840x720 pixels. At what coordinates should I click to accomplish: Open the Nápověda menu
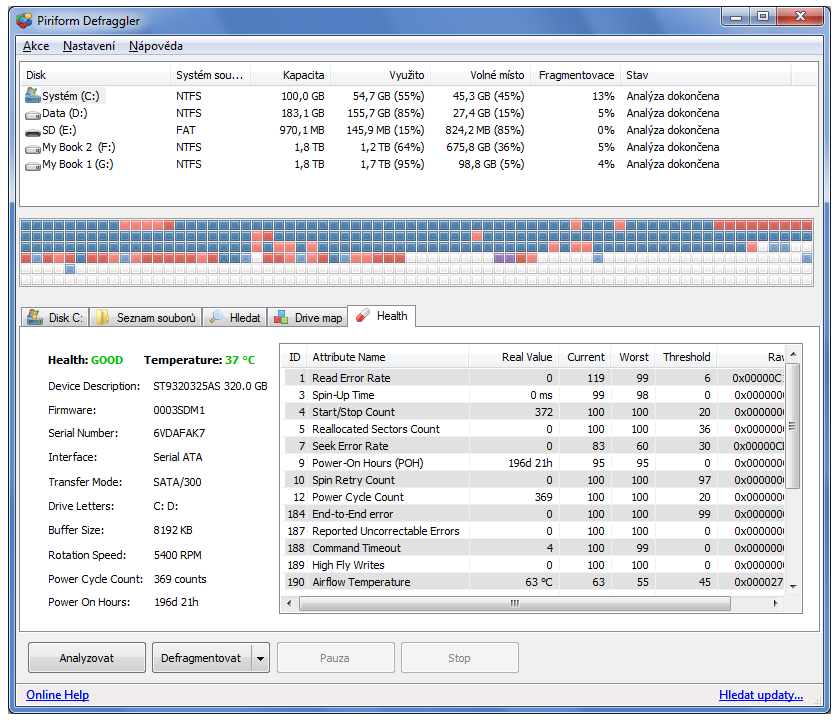tap(156, 46)
